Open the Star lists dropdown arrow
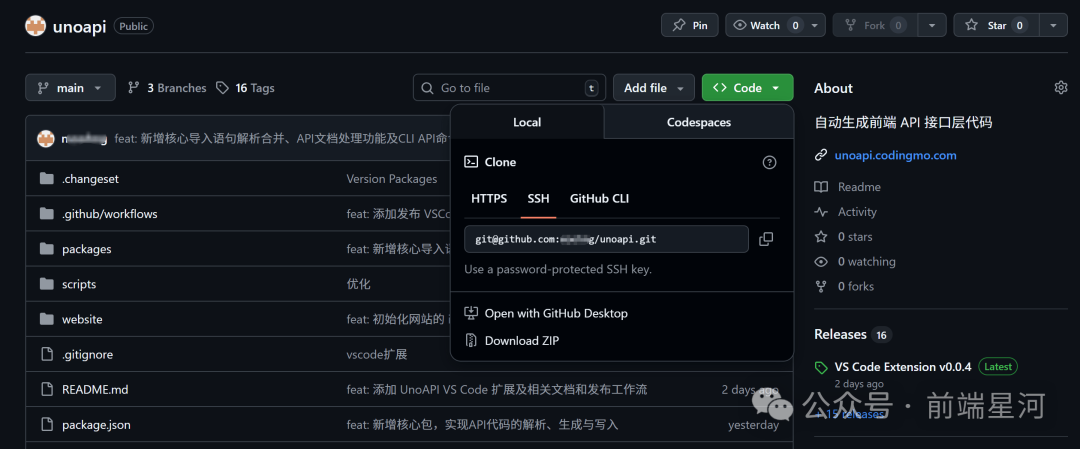This screenshot has height=449, width=1080. [x=1053, y=25]
